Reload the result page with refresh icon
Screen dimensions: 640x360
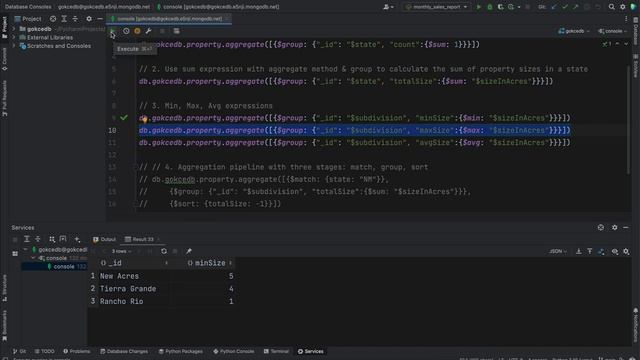point(164,251)
